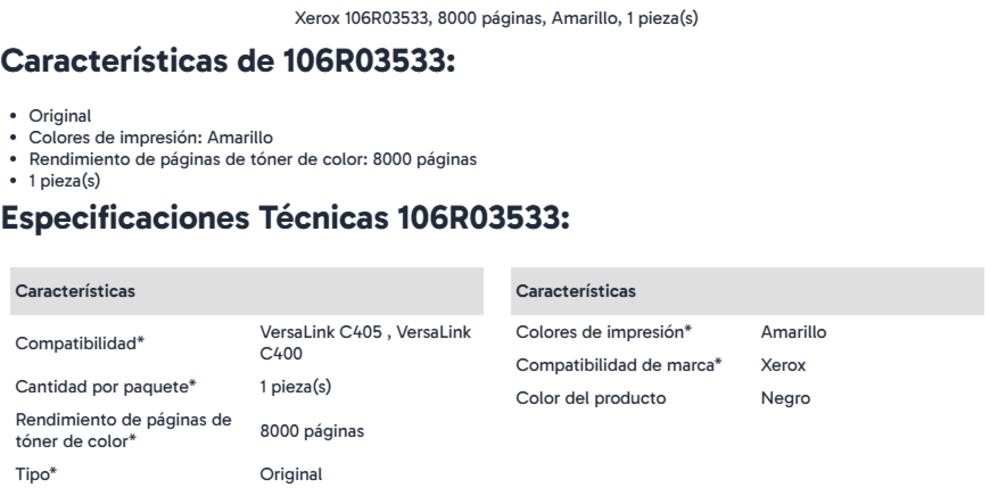Image resolution: width=990 pixels, height=496 pixels.
Task: Select the 'Compatibilidad*' row label
Action: click(80, 344)
